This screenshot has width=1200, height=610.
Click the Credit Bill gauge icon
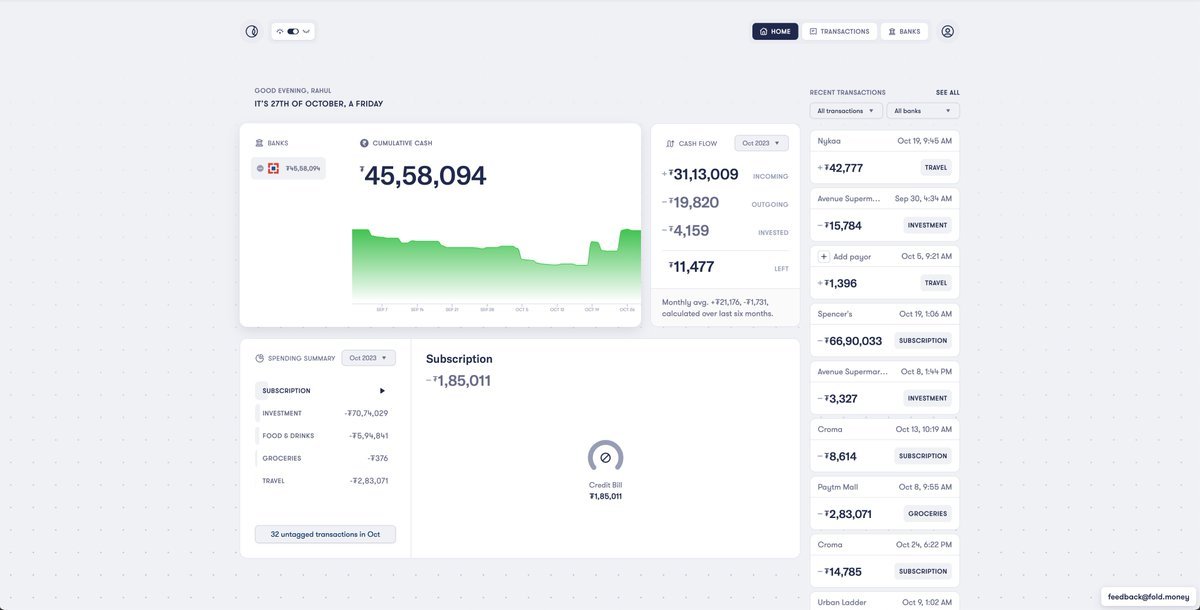click(605, 457)
